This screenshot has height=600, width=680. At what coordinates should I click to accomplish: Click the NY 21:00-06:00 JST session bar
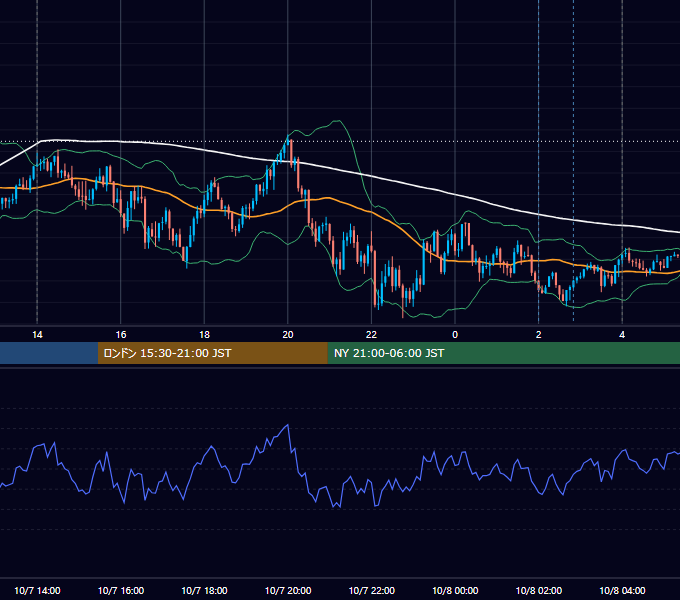[x=503, y=353]
